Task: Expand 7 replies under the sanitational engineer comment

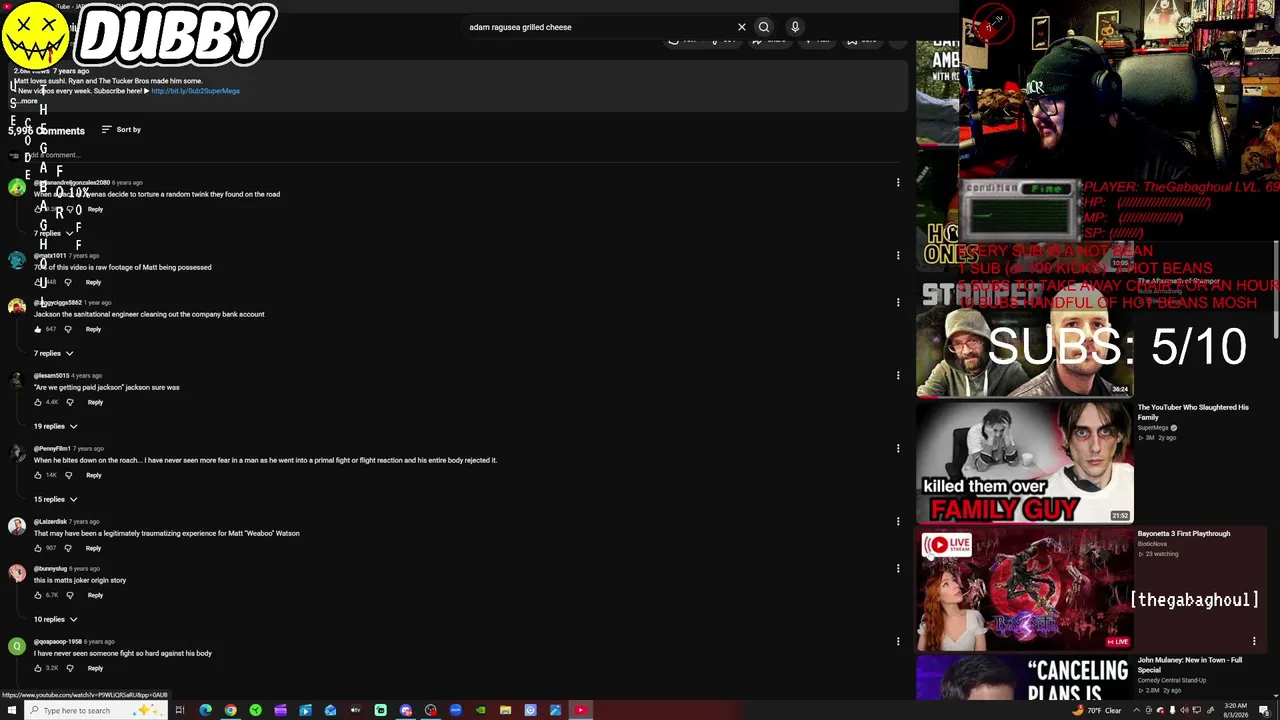Action: [54, 353]
